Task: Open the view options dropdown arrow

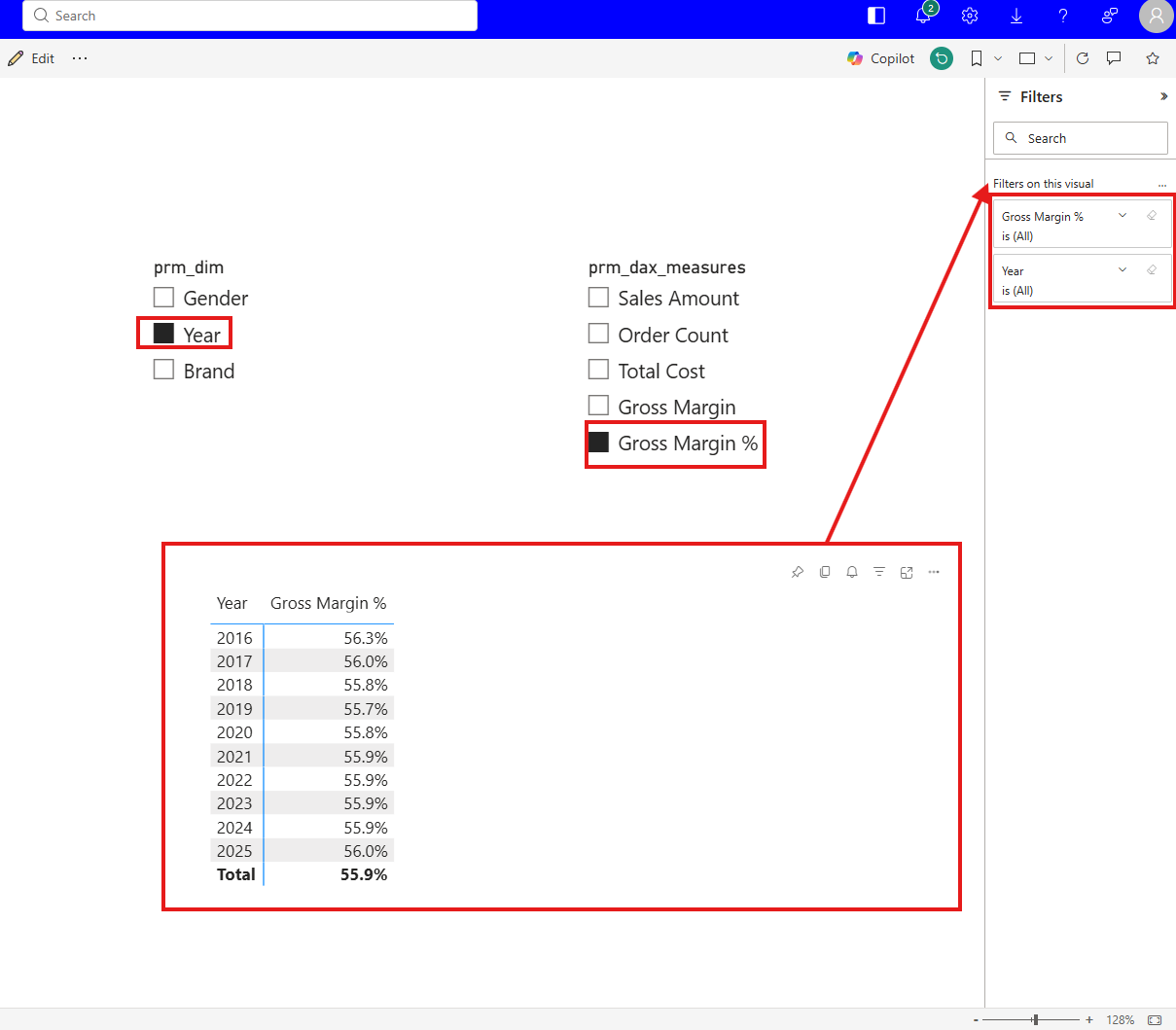Action: pyautogui.click(x=1049, y=58)
